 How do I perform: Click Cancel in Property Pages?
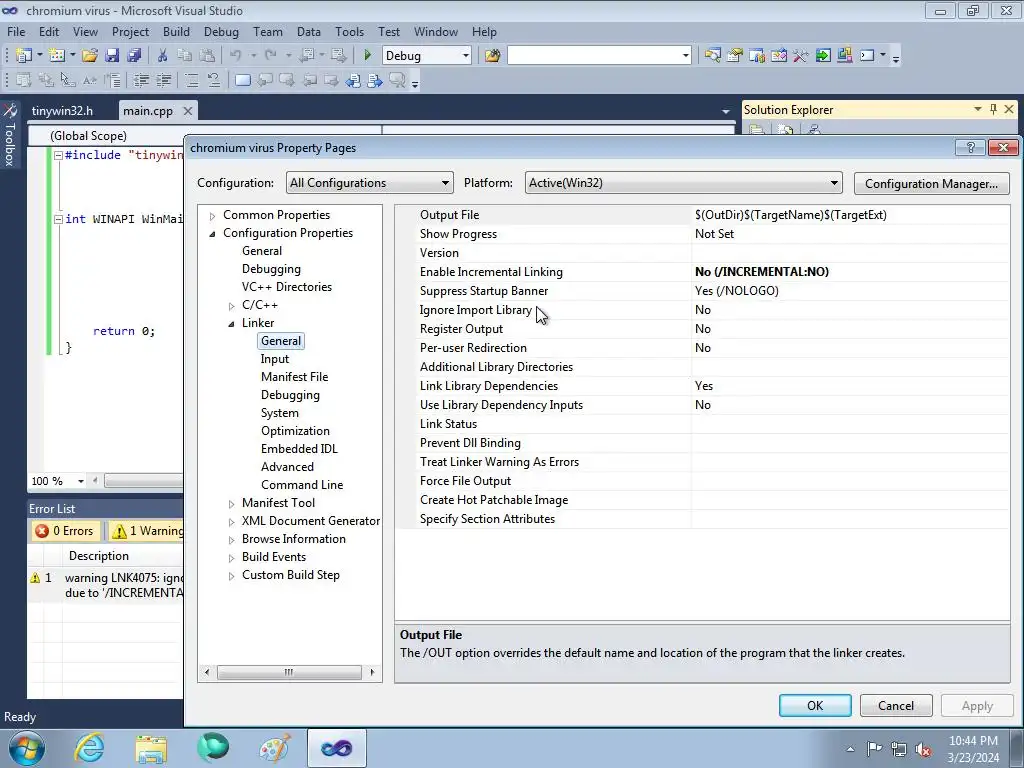[896, 705]
